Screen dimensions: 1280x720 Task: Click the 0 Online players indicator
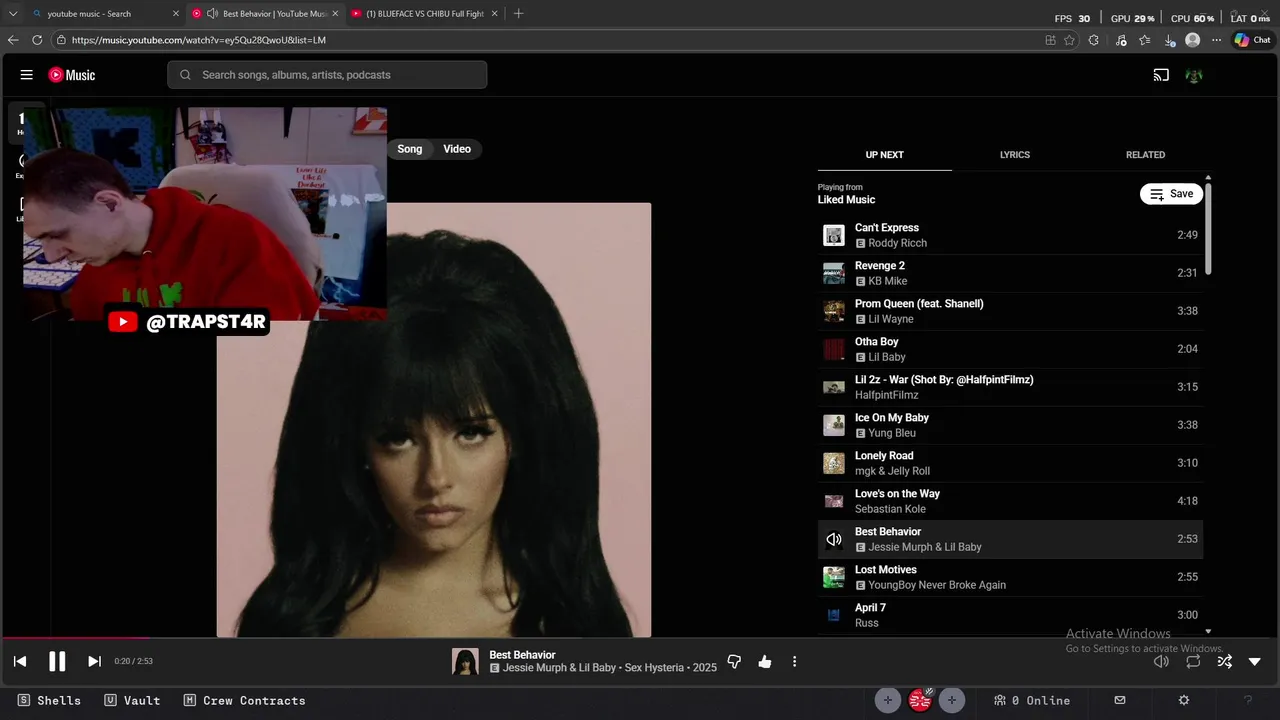(x=1031, y=700)
